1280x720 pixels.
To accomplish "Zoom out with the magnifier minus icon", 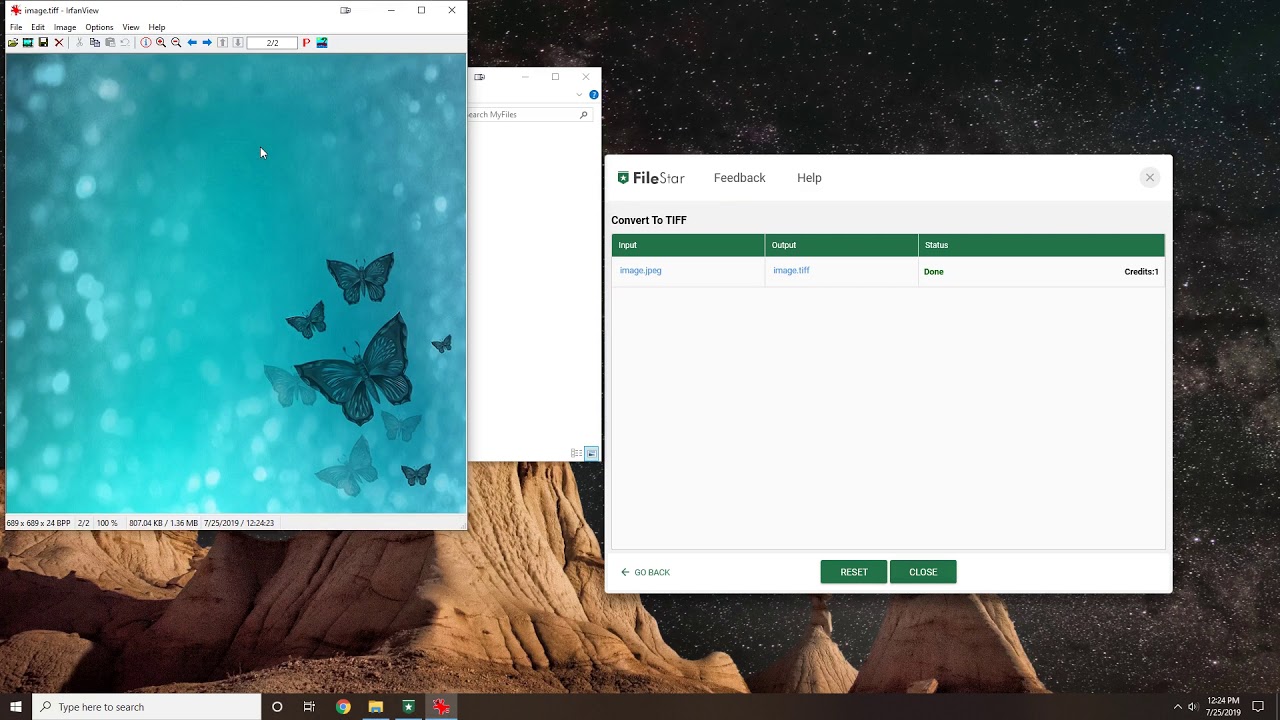I will tap(176, 43).
